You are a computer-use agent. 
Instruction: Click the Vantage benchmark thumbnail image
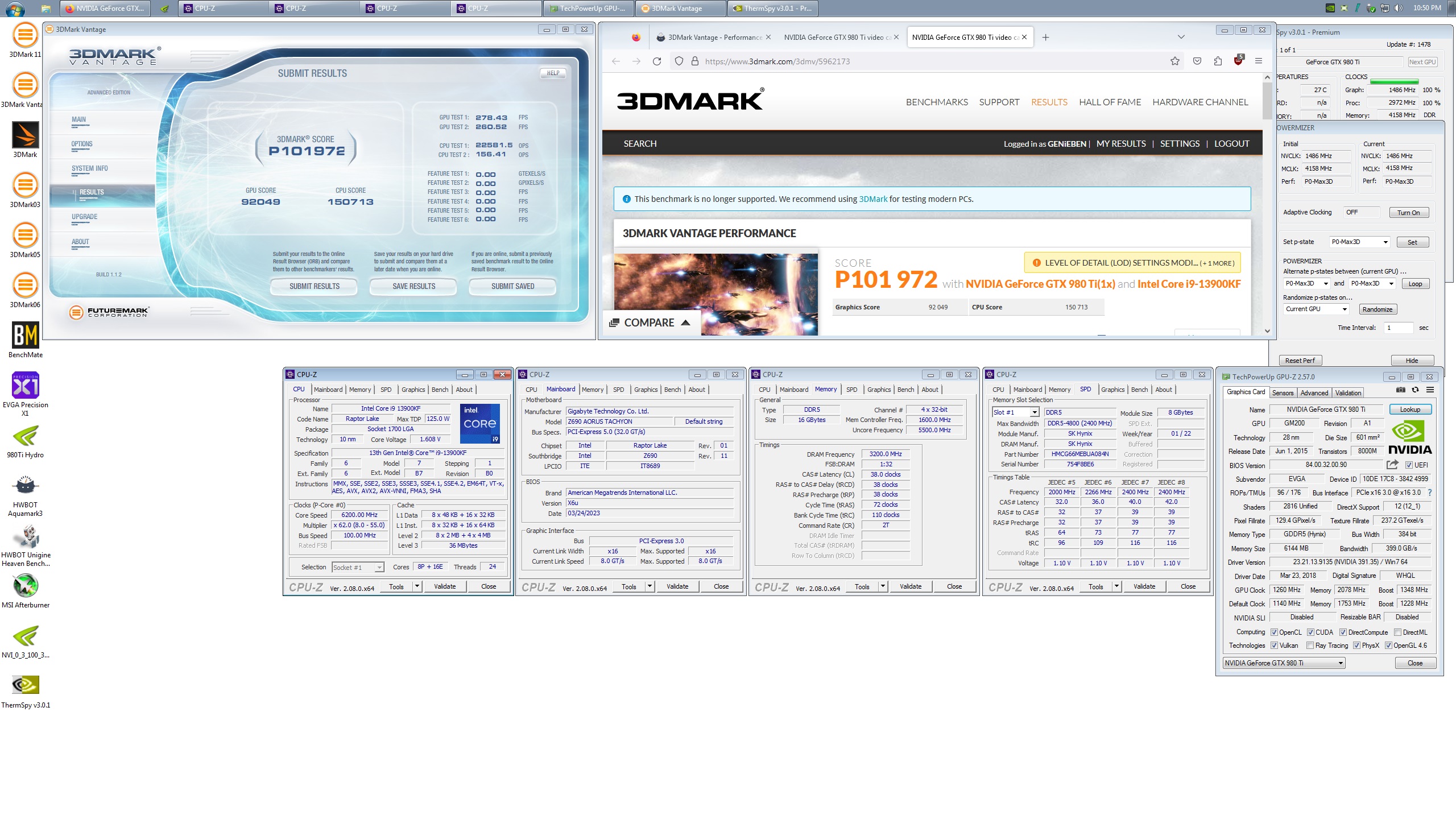coord(715,294)
